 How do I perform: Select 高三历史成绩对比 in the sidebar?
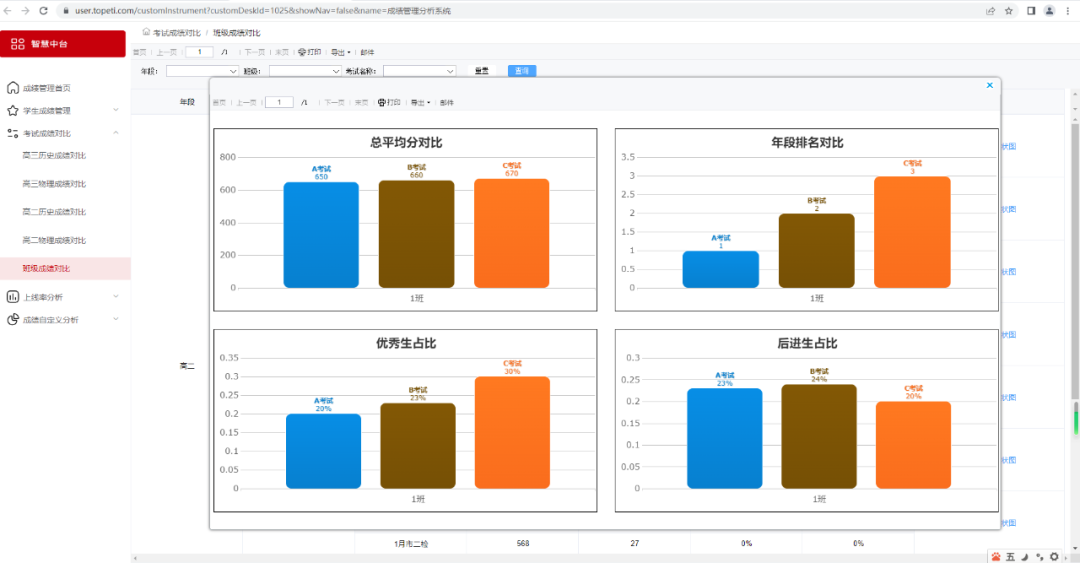[x=54, y=156]
